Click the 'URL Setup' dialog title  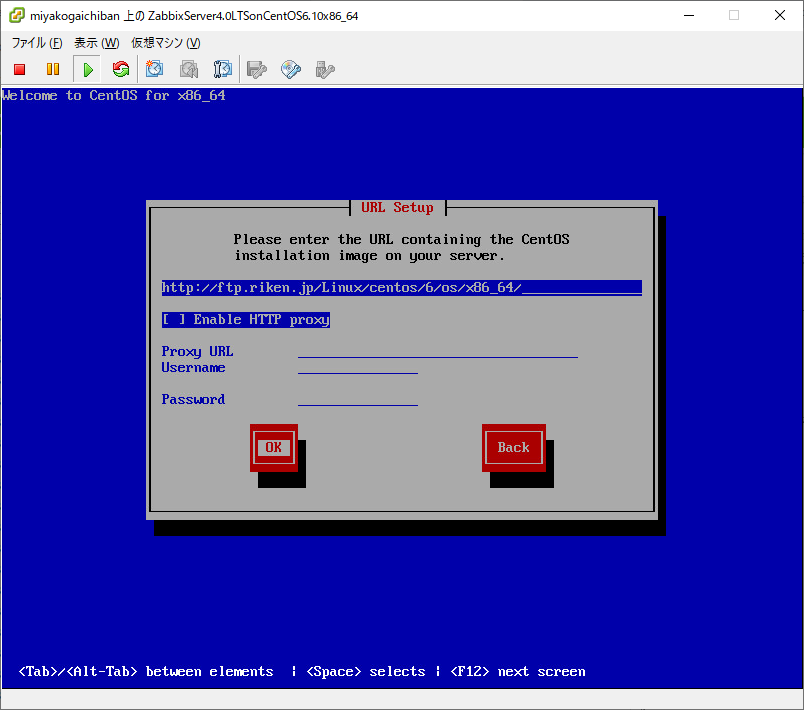coord(397,208)
